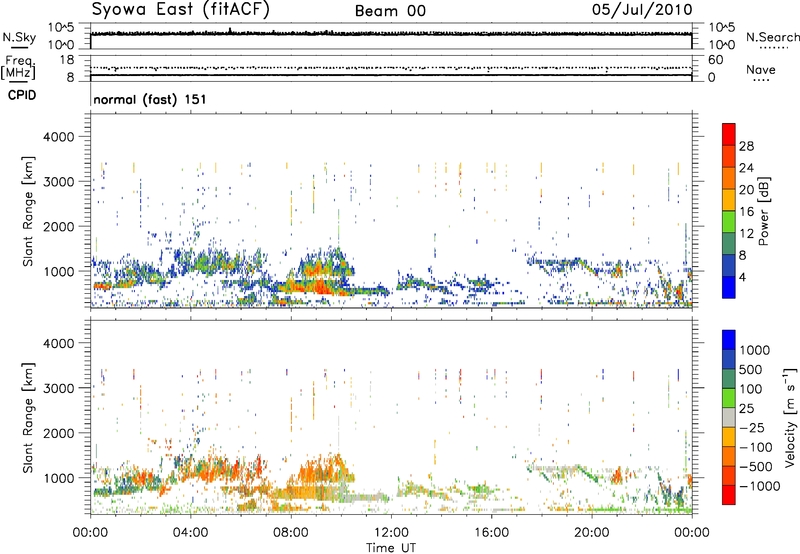Click the "Velocity [m s-1]" colorbar label
The height and width of the screenshot is (554, 800).
(790, 417)
